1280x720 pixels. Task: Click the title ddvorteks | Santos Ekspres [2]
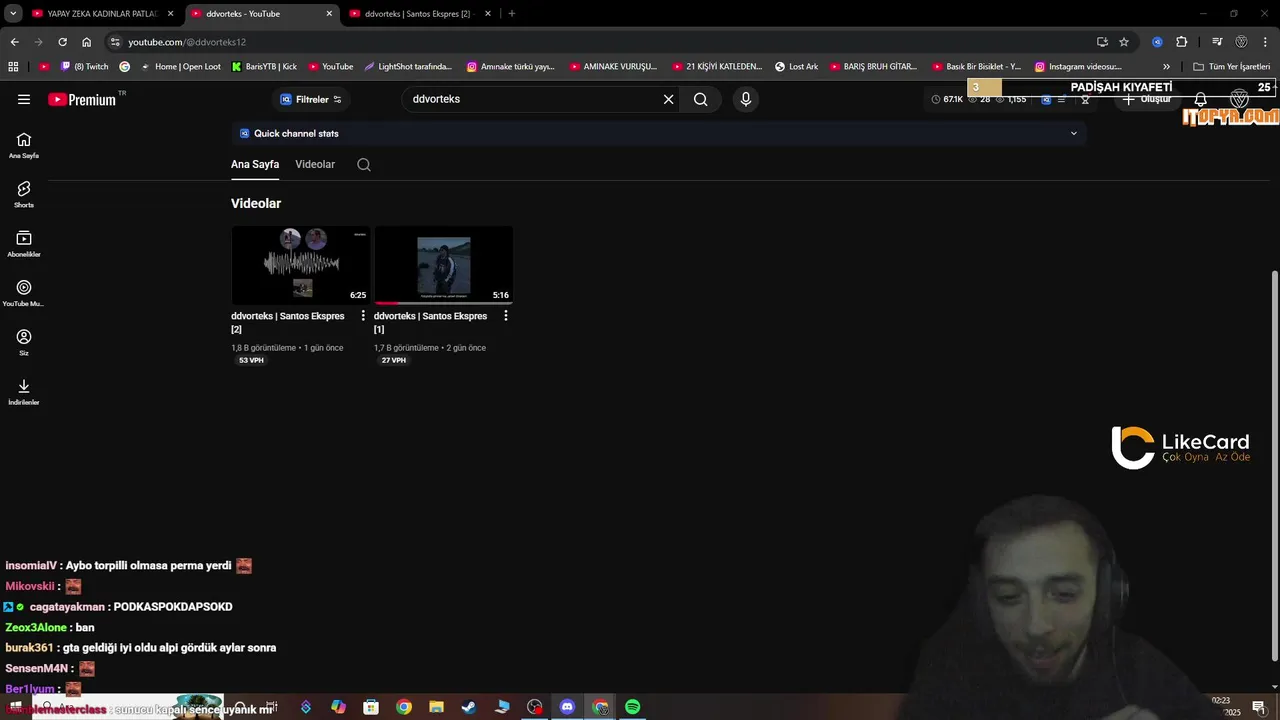pos(288,322)
